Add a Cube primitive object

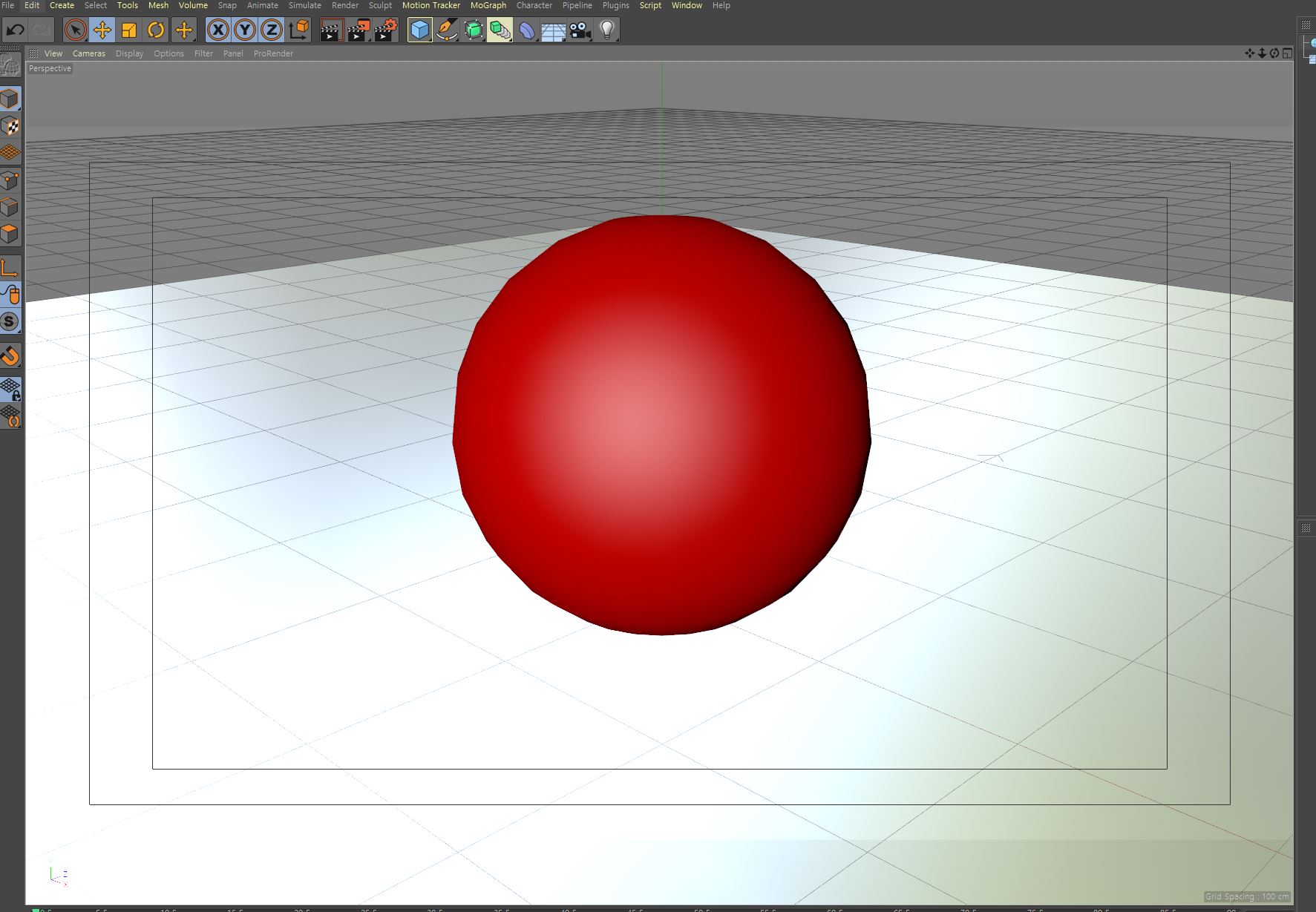419,30
